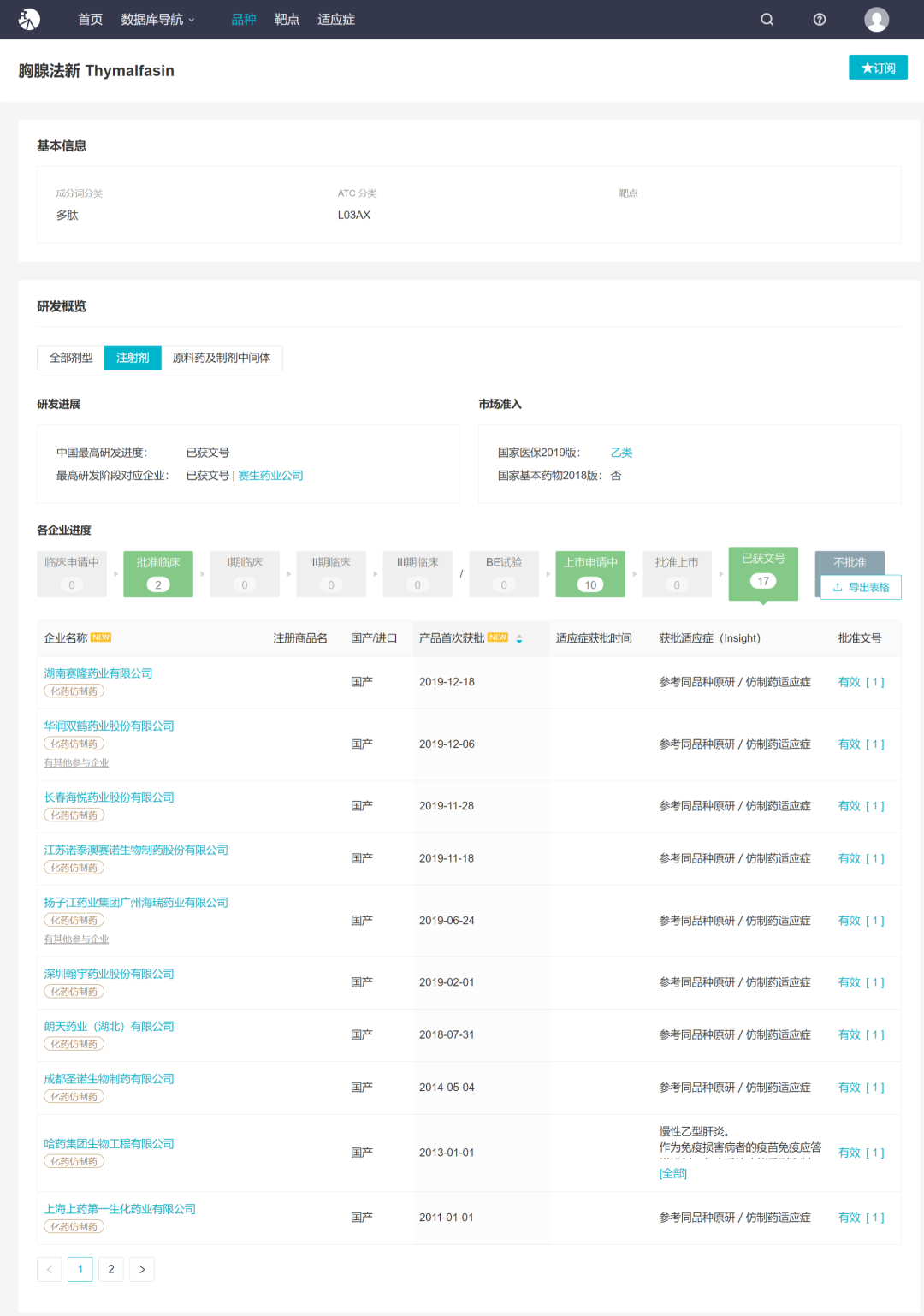
Task: Open the 乙类 insurance category link
Action: point(621,453)
